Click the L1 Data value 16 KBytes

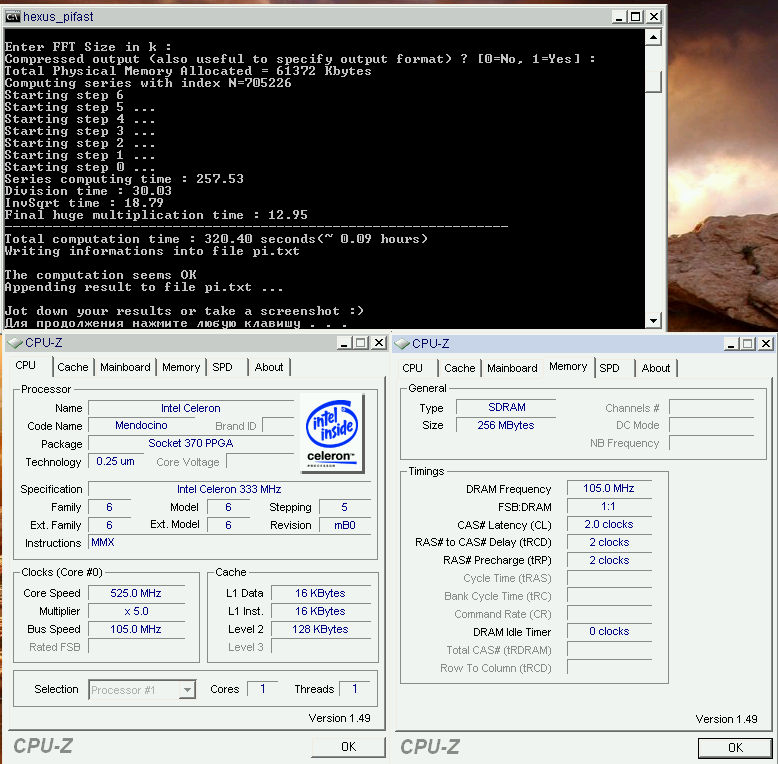tap(321, 593)
